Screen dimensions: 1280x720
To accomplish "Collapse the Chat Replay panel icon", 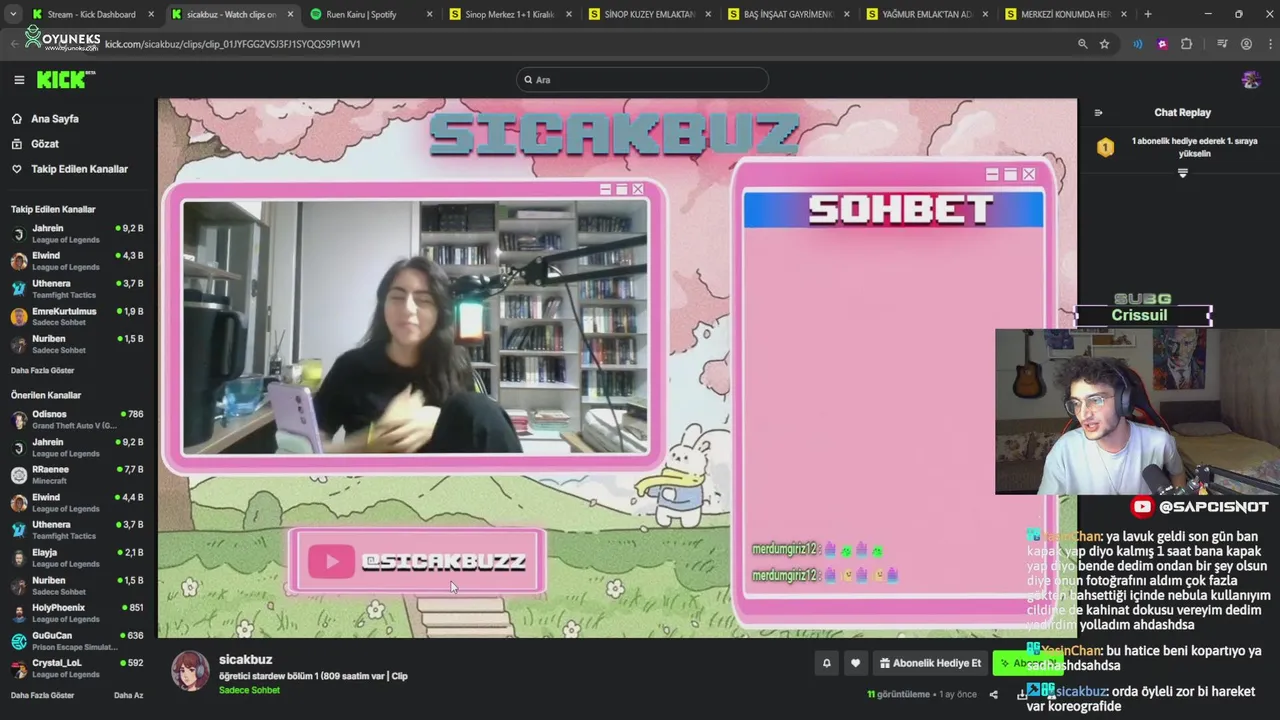I will tap(1098, 113).
